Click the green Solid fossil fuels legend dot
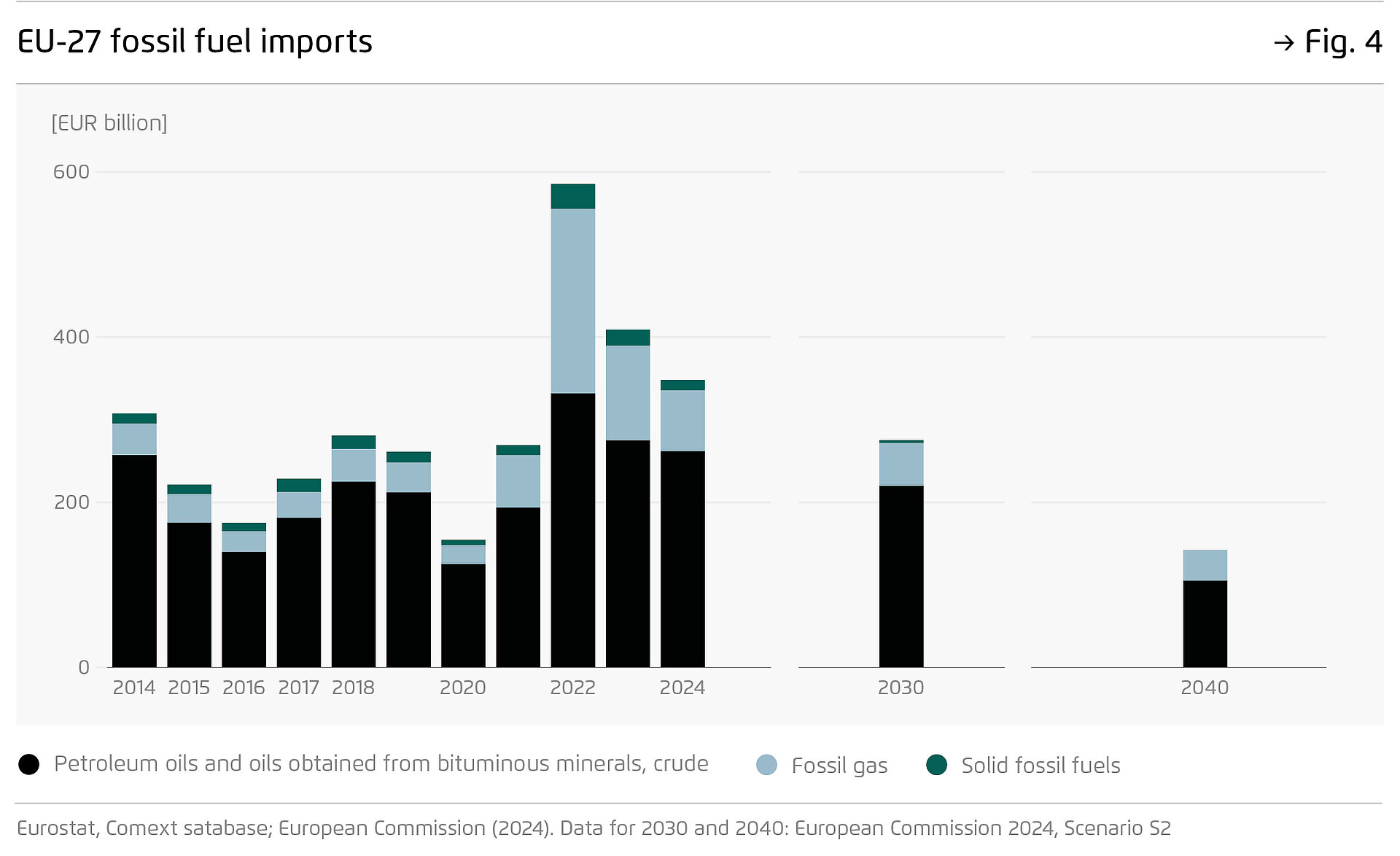1400x856 pixels. click(936, 765)
